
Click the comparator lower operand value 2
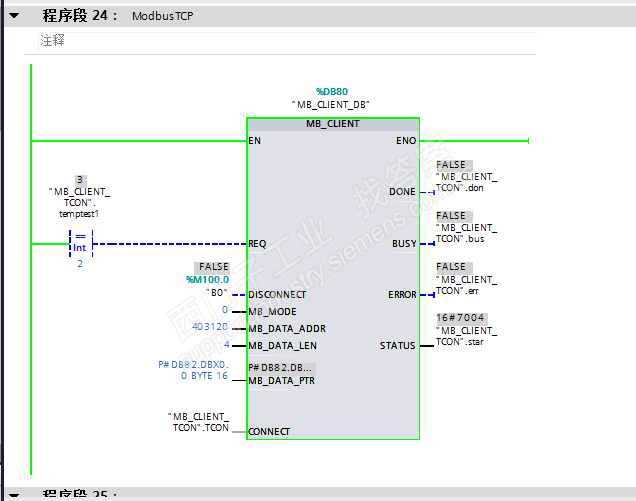[x=80, y=264]
